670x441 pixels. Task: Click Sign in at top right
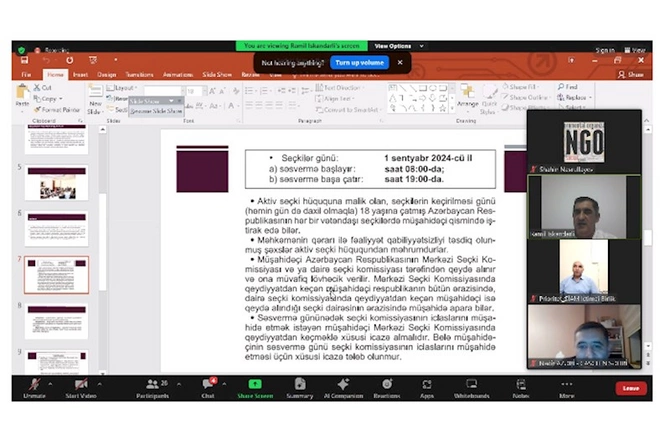point(605,50)
